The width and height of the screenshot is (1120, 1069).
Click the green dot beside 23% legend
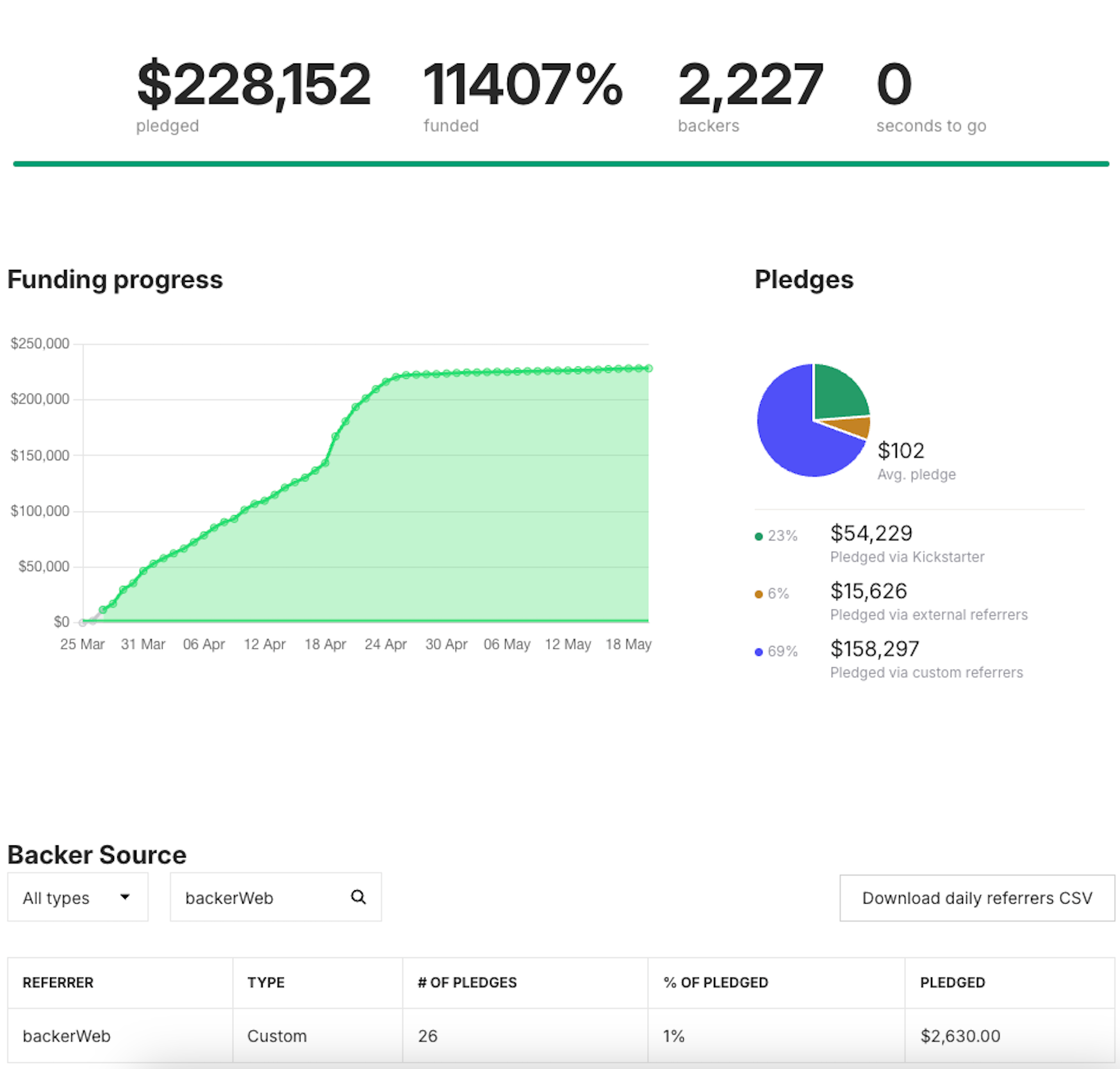click(x=759, y=536)
